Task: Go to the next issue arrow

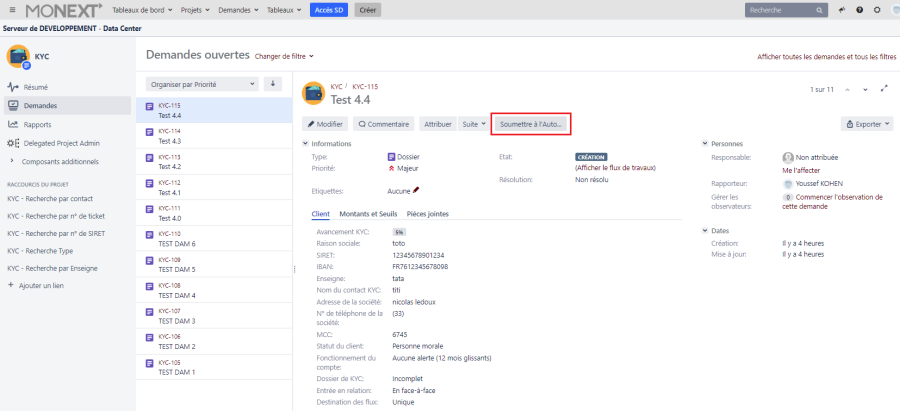Action: click(866, 89)
